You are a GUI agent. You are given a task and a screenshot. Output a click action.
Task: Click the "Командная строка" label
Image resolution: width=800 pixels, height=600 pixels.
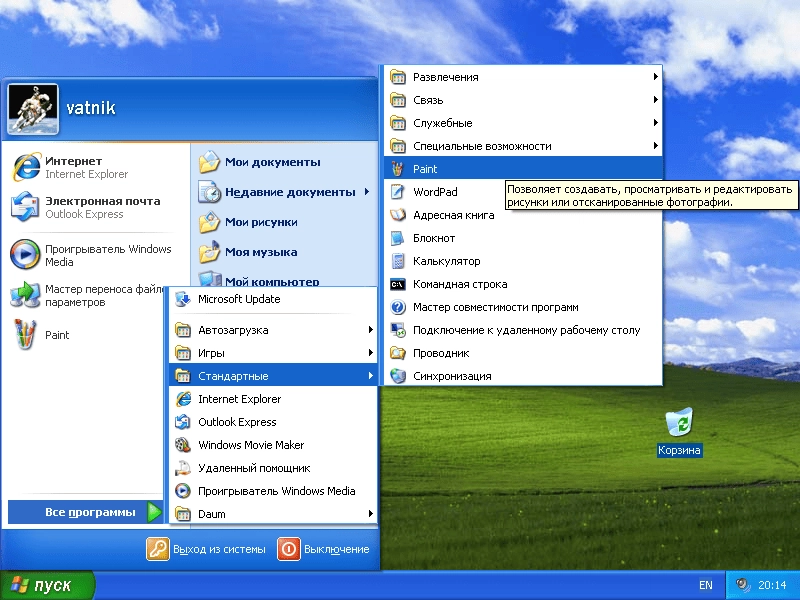click(x=460, y=284)
